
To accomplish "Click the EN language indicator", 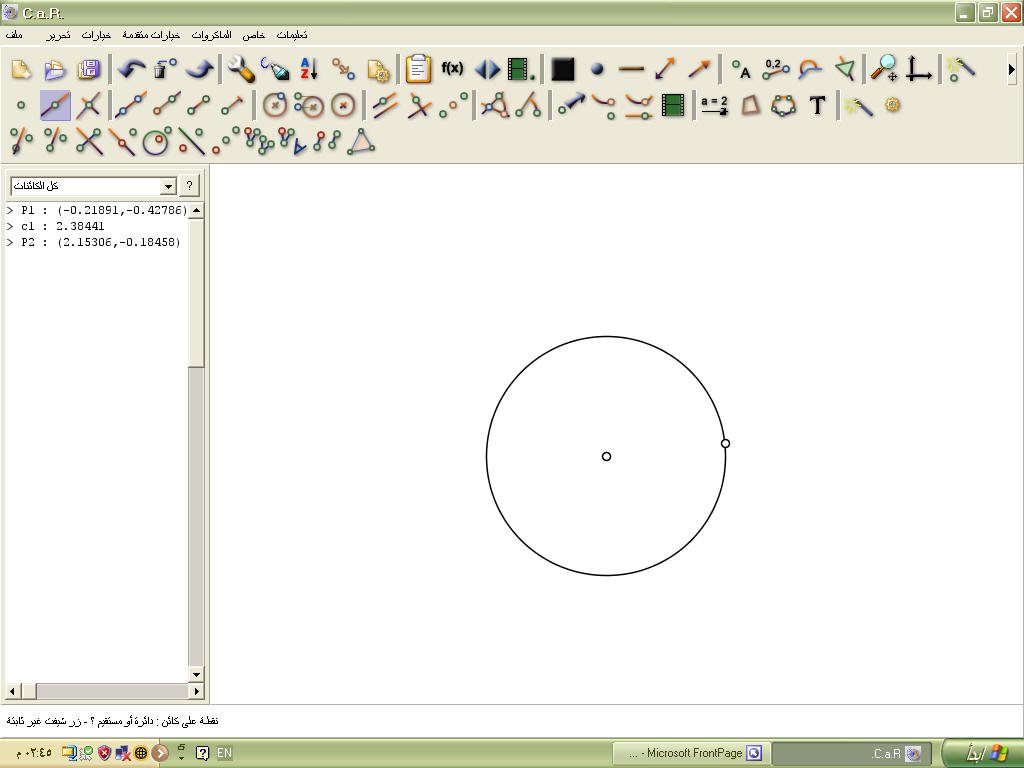I will click(x=224, y=753).
